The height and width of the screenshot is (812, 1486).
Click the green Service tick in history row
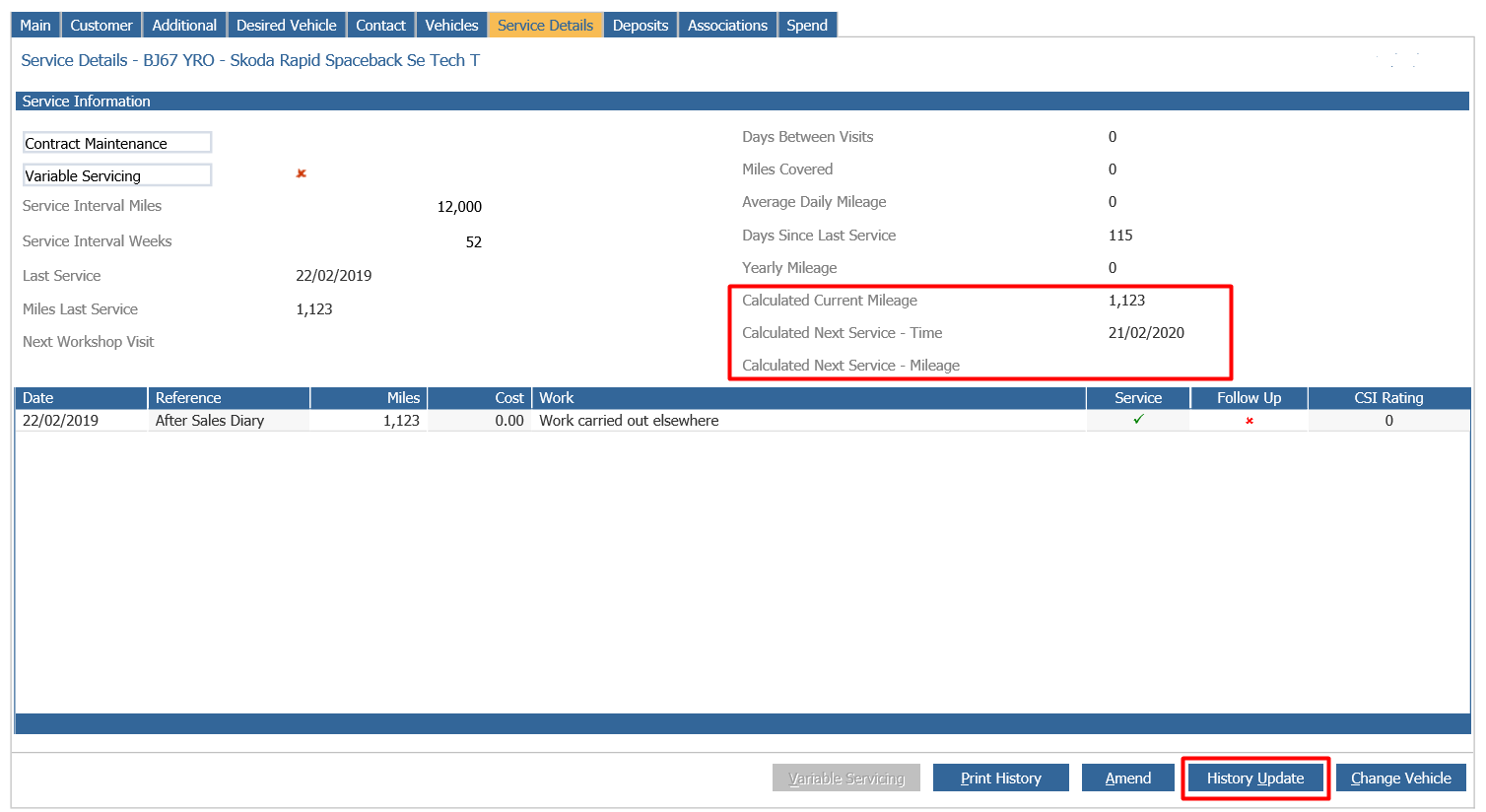[1138, 419]
